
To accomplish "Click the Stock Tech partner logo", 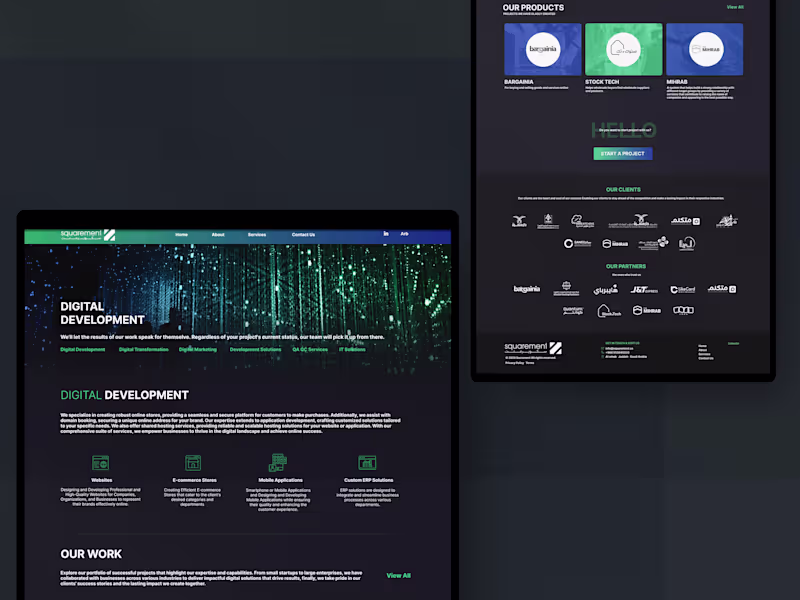I will [609, 310].
